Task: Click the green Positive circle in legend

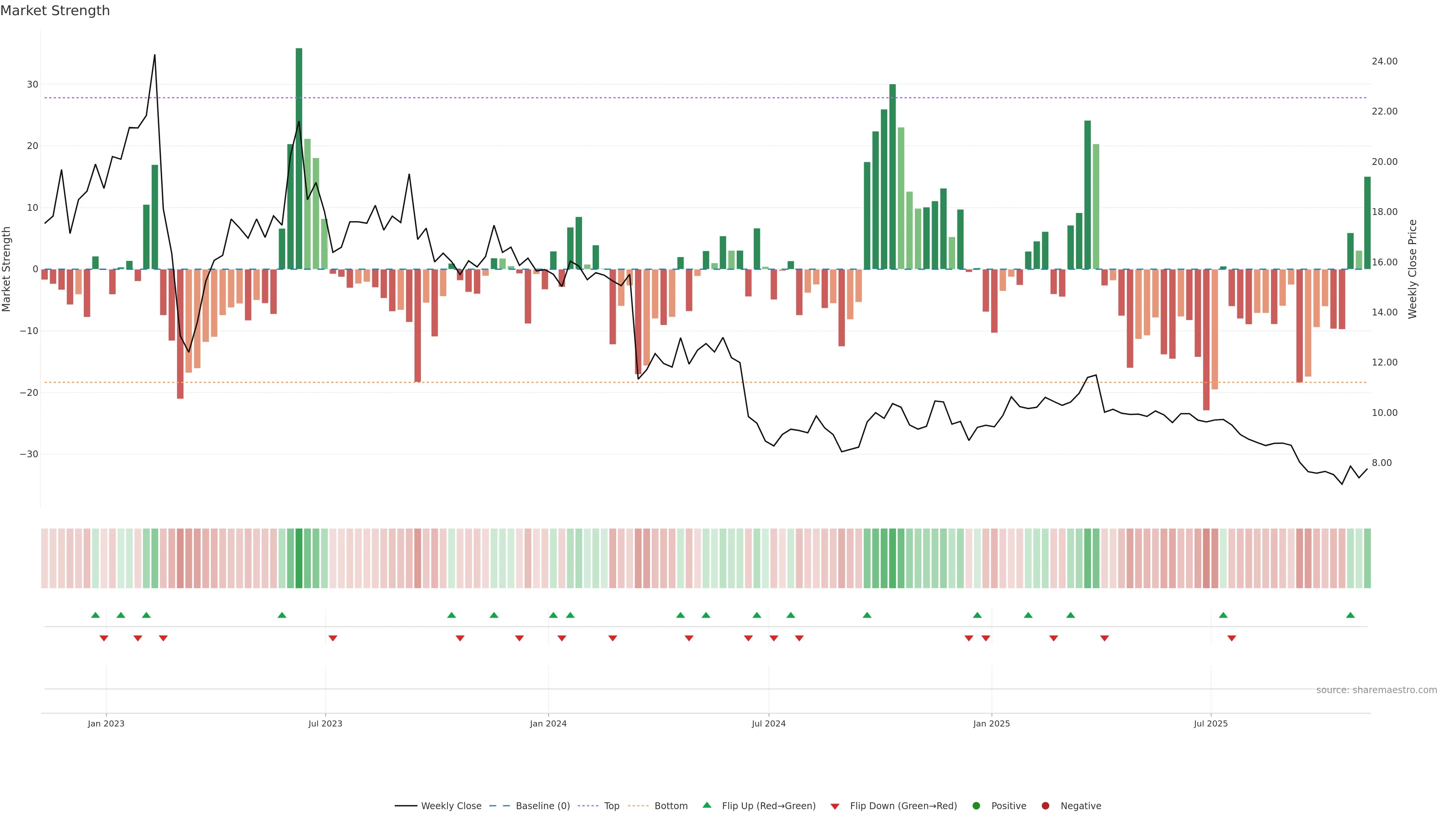Action: pyautogui.click(x=976, y=806)
